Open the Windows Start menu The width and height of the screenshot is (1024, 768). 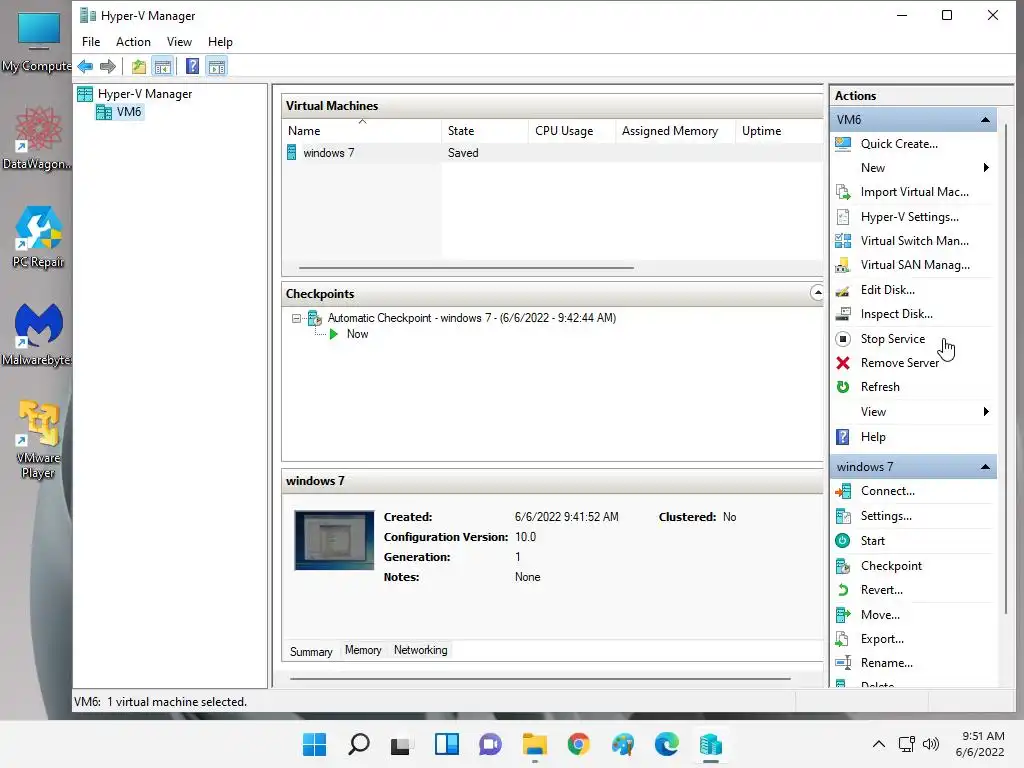[315, 744]
